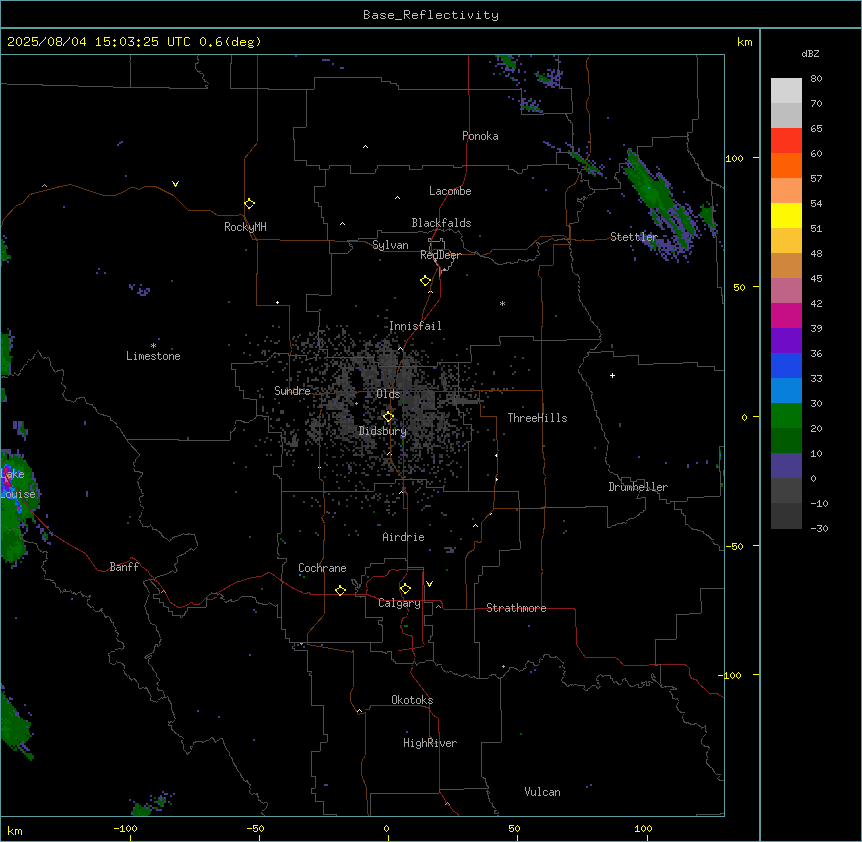Image resolution: width=862 pixels, height=842 pixels.
Task: Pick the blue 36 dBZ legend color
Action: point(786,365)
